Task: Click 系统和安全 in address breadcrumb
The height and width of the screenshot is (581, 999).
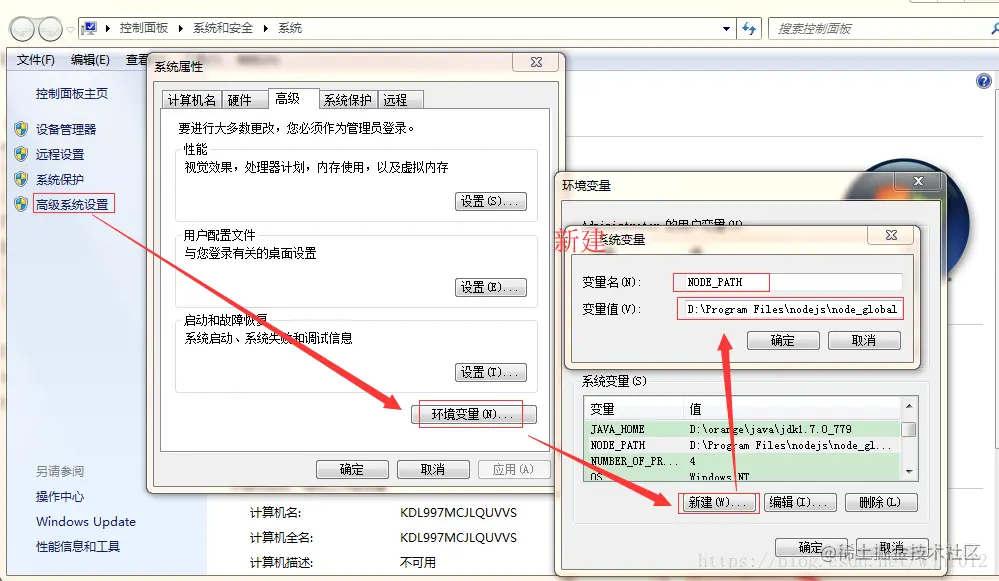Action: coord(223,28)
